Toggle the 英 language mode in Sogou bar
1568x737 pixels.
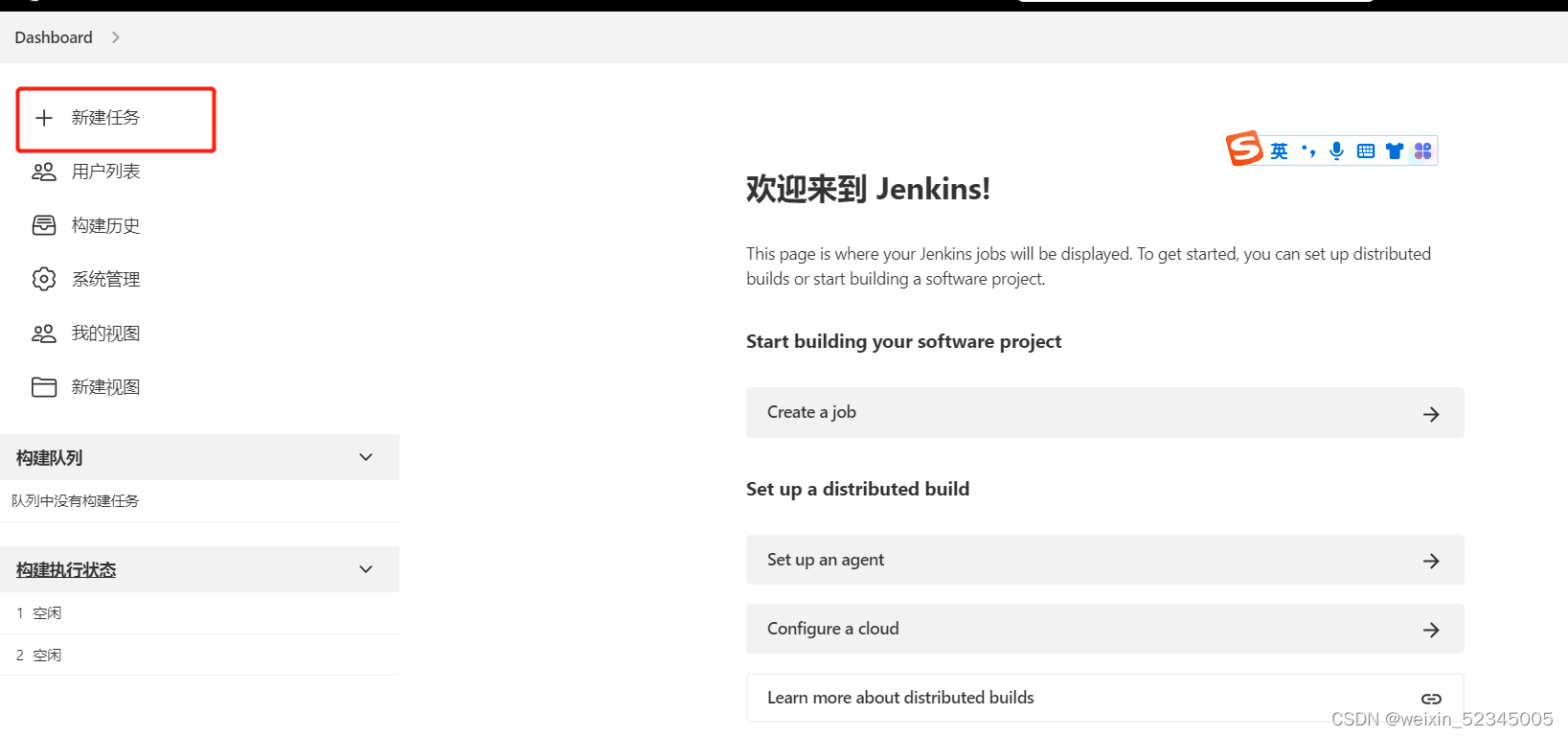pyautogui.click(x=1280, y=150)
